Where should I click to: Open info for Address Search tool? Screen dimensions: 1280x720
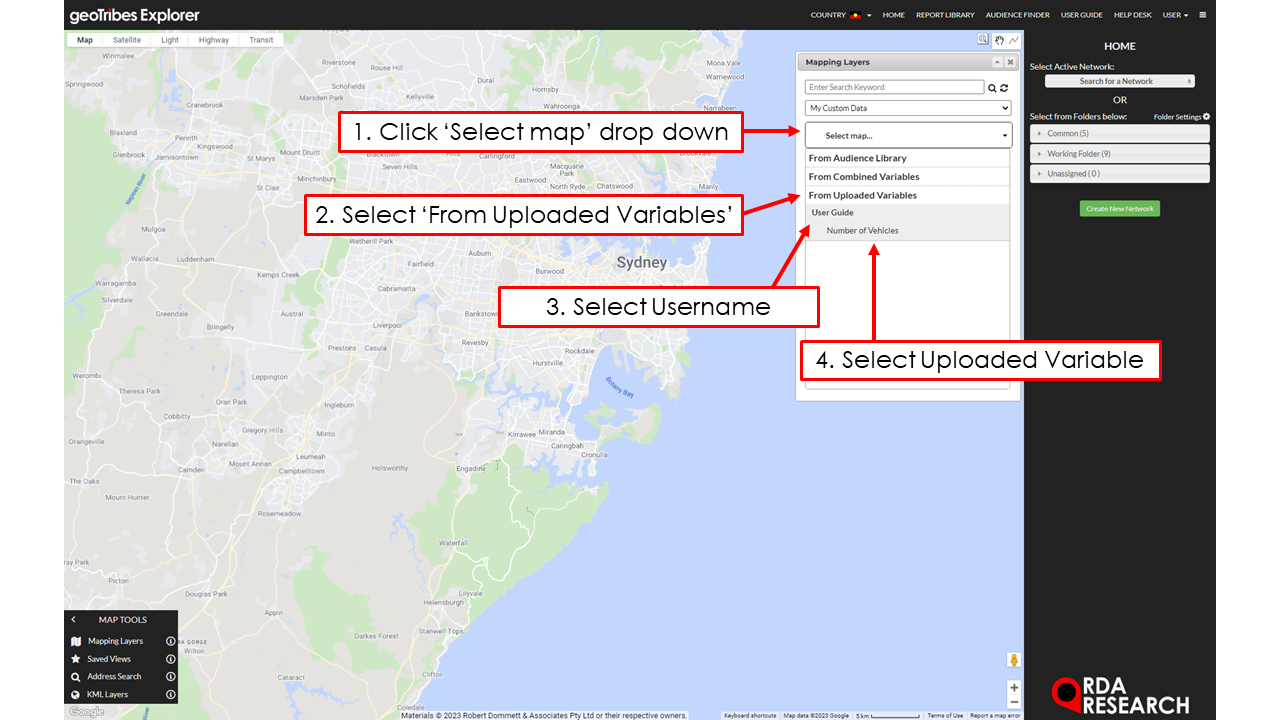pos(171,677)
